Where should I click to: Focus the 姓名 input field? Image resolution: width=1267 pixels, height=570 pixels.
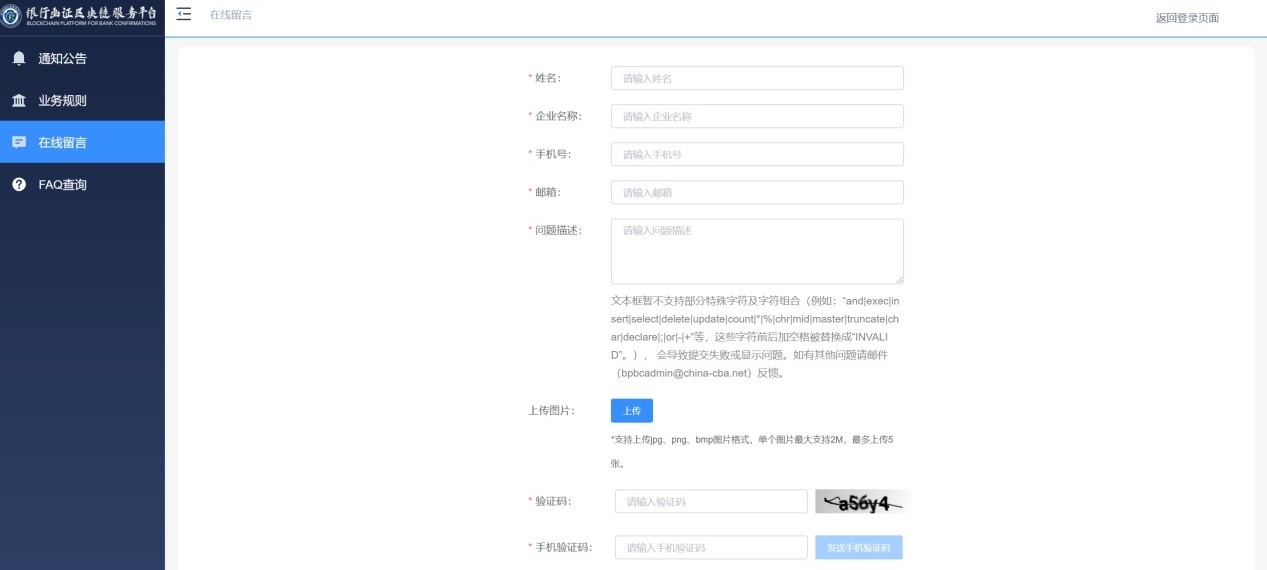757,78
